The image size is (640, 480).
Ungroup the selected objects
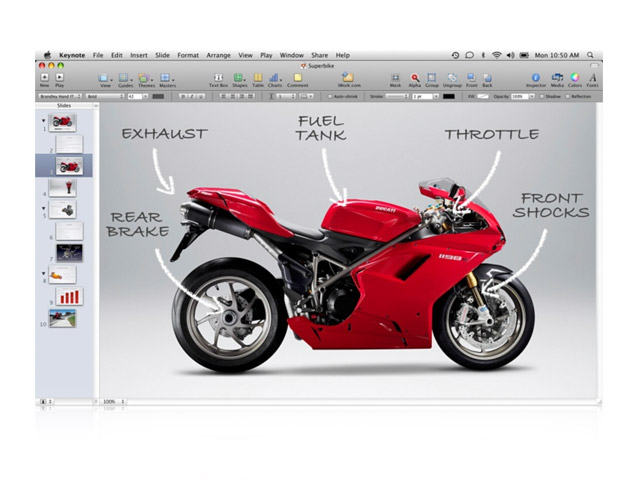pyautogui.click(x=452, y=80)
